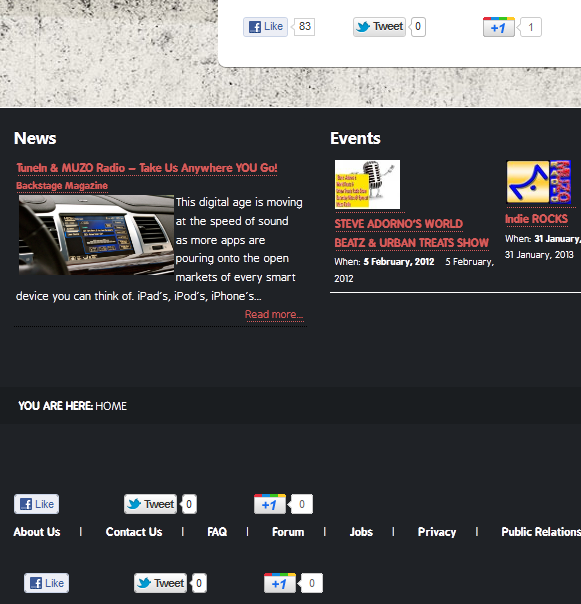Open the Jobs footer link
Screen dimensions: 581x604
click(x=361, y=532)
